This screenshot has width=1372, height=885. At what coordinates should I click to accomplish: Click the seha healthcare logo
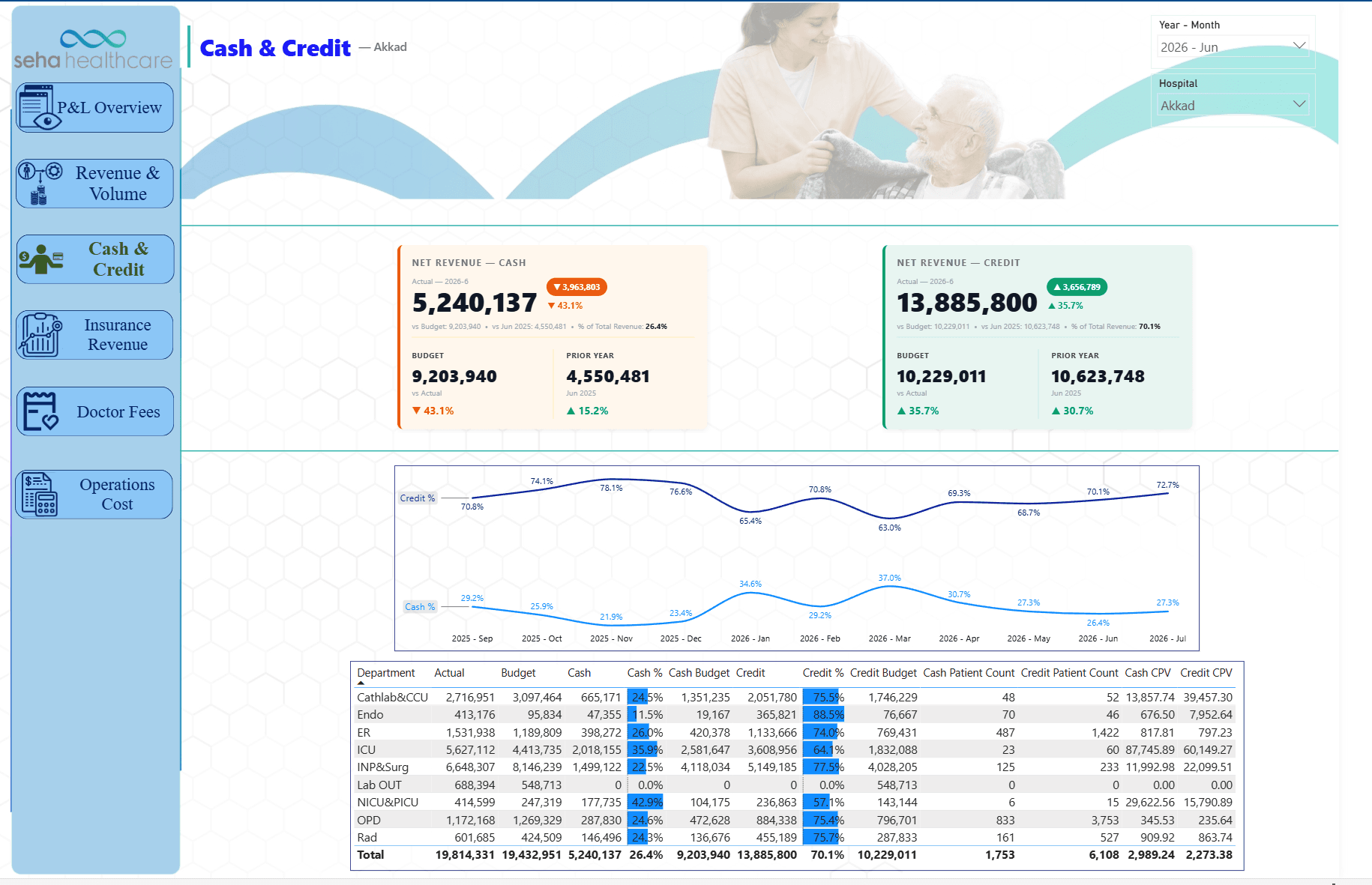click(93, 49)
